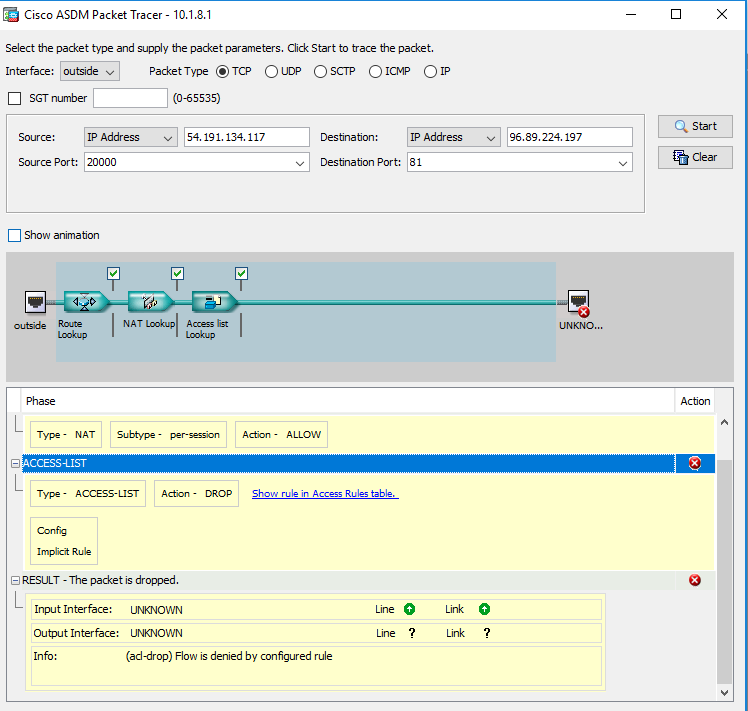748x711 pixels.
Task: Select the ICMP packet type
Action: 375,72
